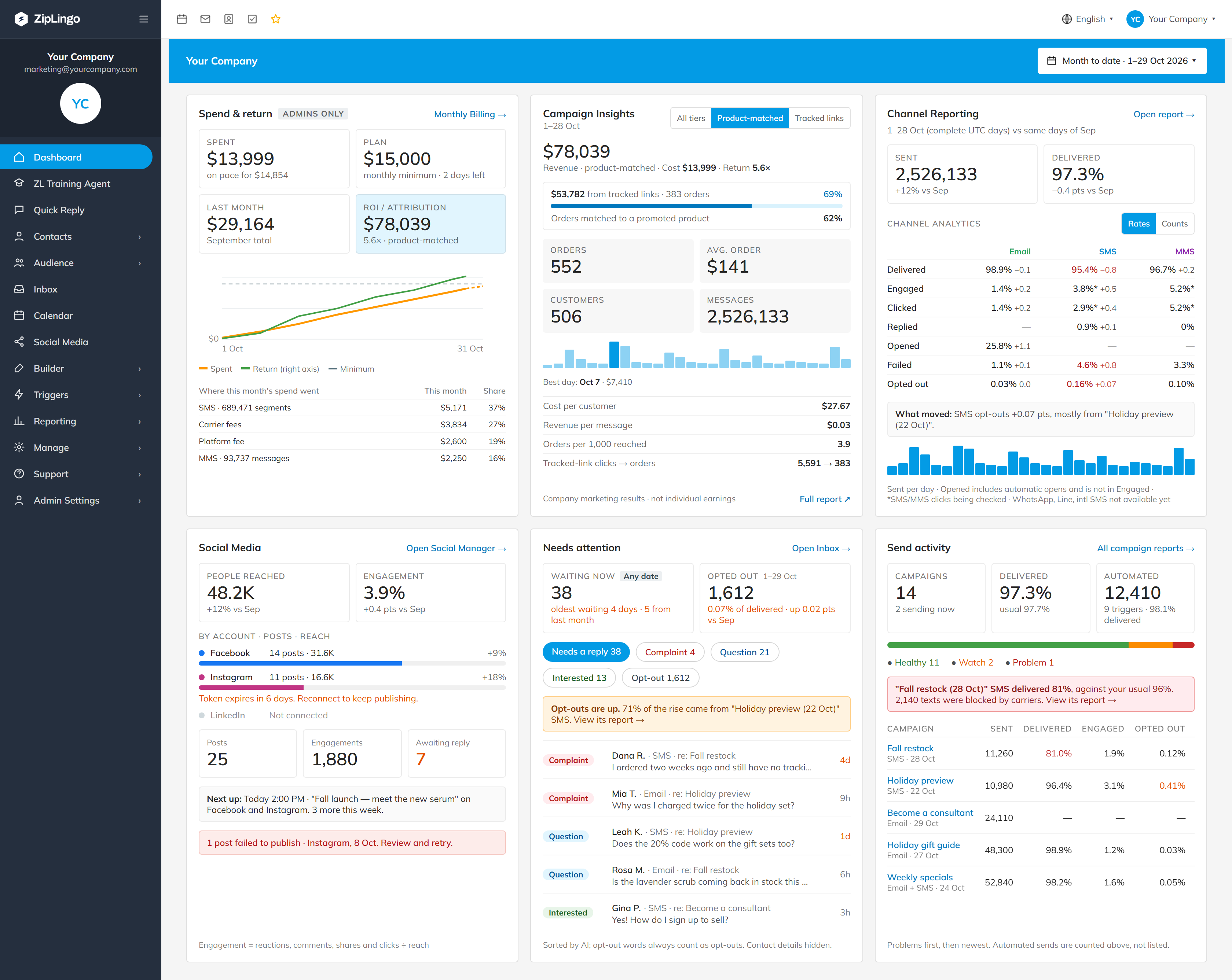Viewport: 1232px width, 980px height.
Task: Filter by Question 21 chip
Action: pyautogui.click(x=744, y=652)
